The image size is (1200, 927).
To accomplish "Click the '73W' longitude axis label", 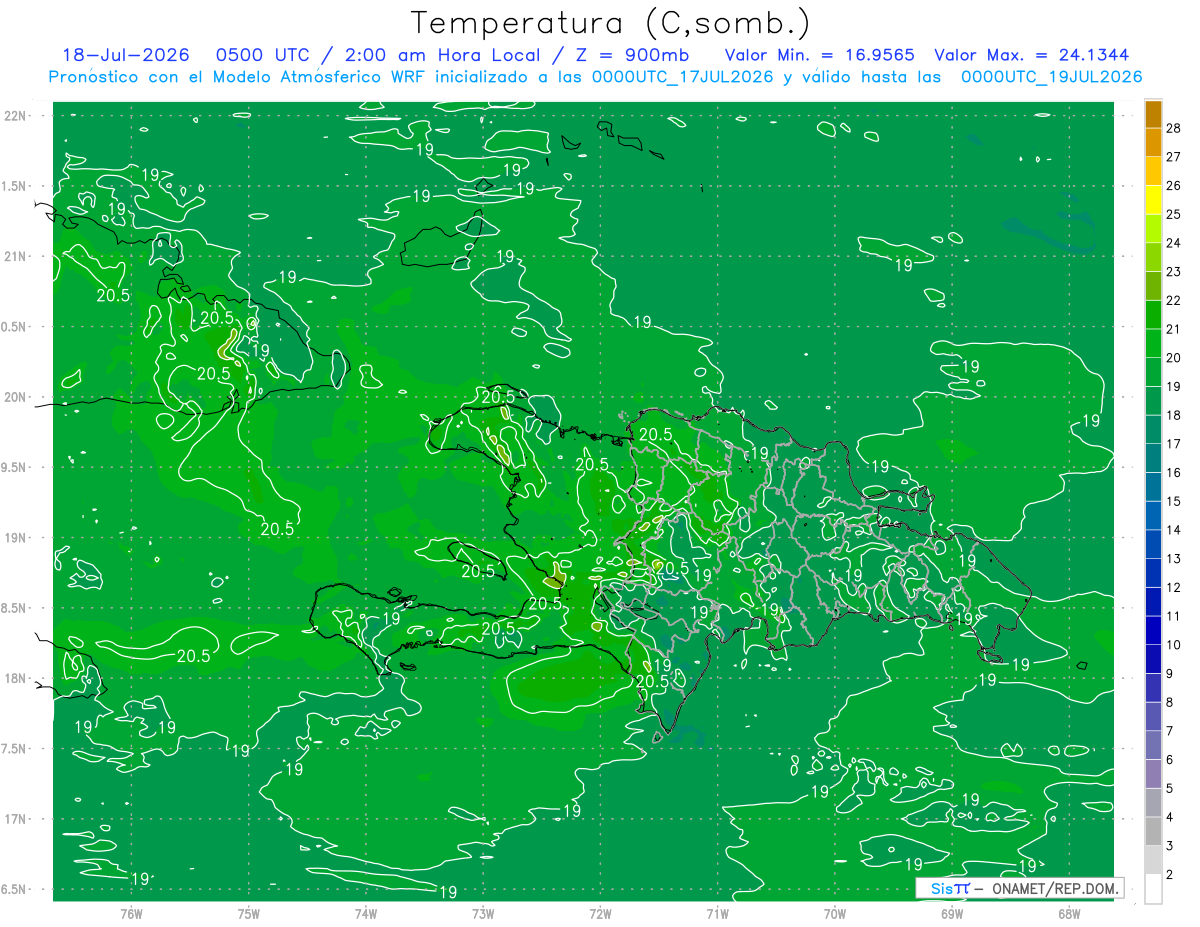I will [x=483, y=914].
